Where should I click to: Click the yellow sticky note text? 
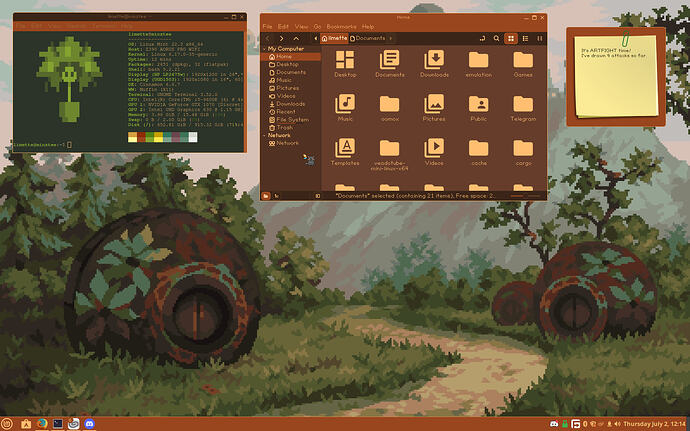coord(613,53)
